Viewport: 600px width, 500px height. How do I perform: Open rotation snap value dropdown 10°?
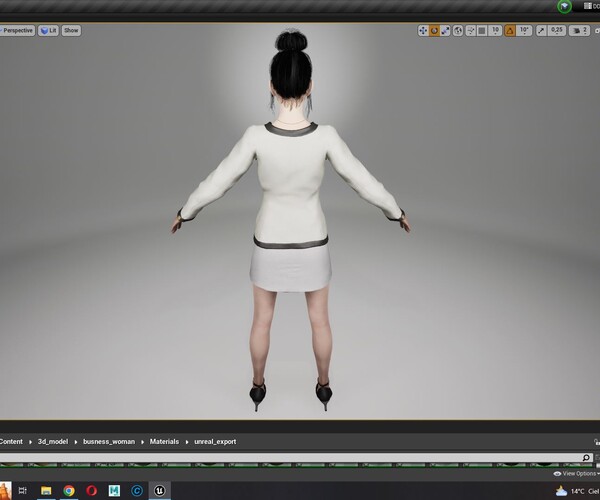(524, 31)
